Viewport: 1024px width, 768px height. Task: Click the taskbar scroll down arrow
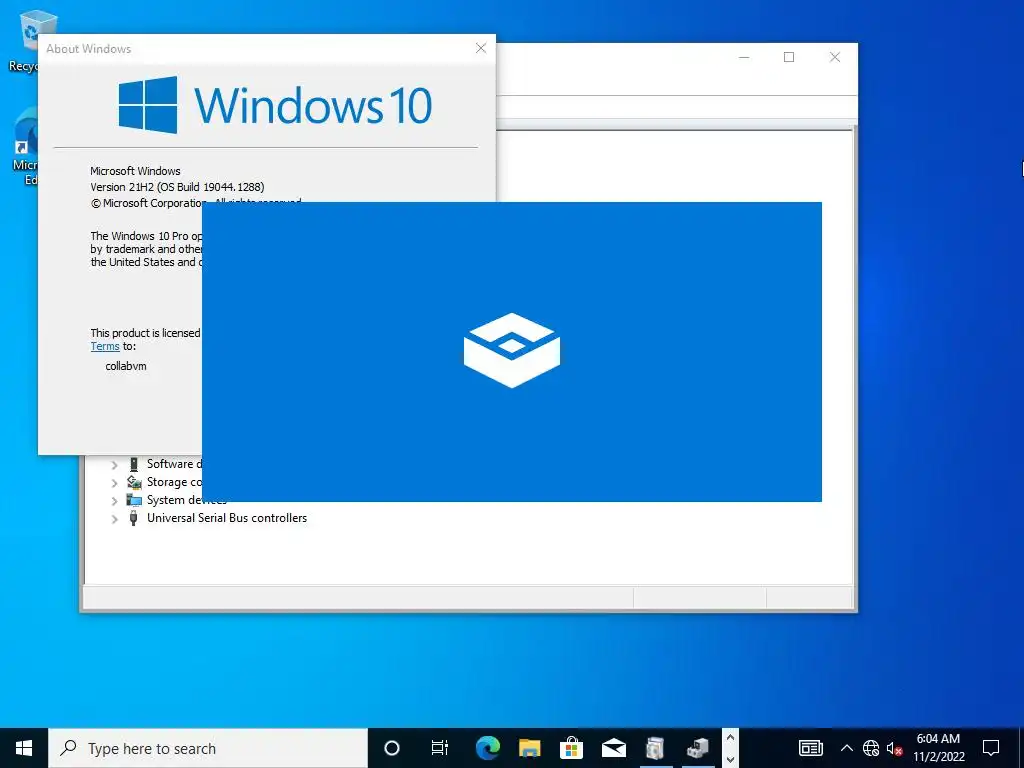coord(730,759)
